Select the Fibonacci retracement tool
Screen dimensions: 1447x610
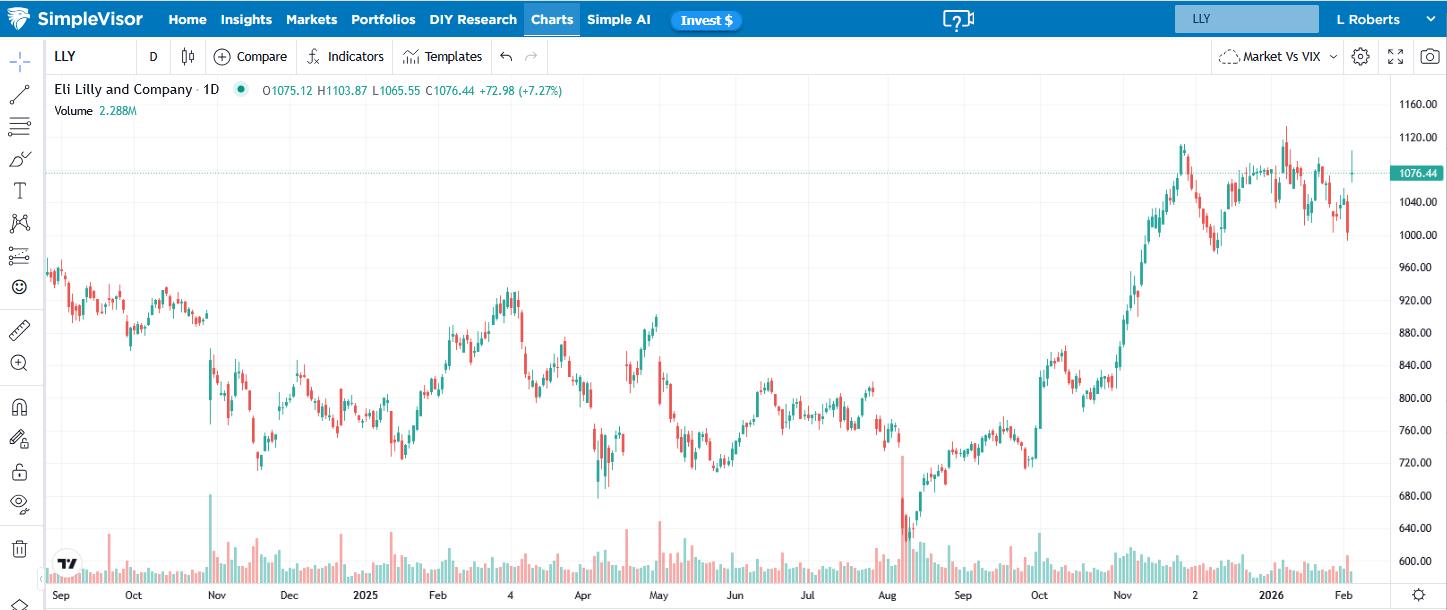[x=19, y=127]
